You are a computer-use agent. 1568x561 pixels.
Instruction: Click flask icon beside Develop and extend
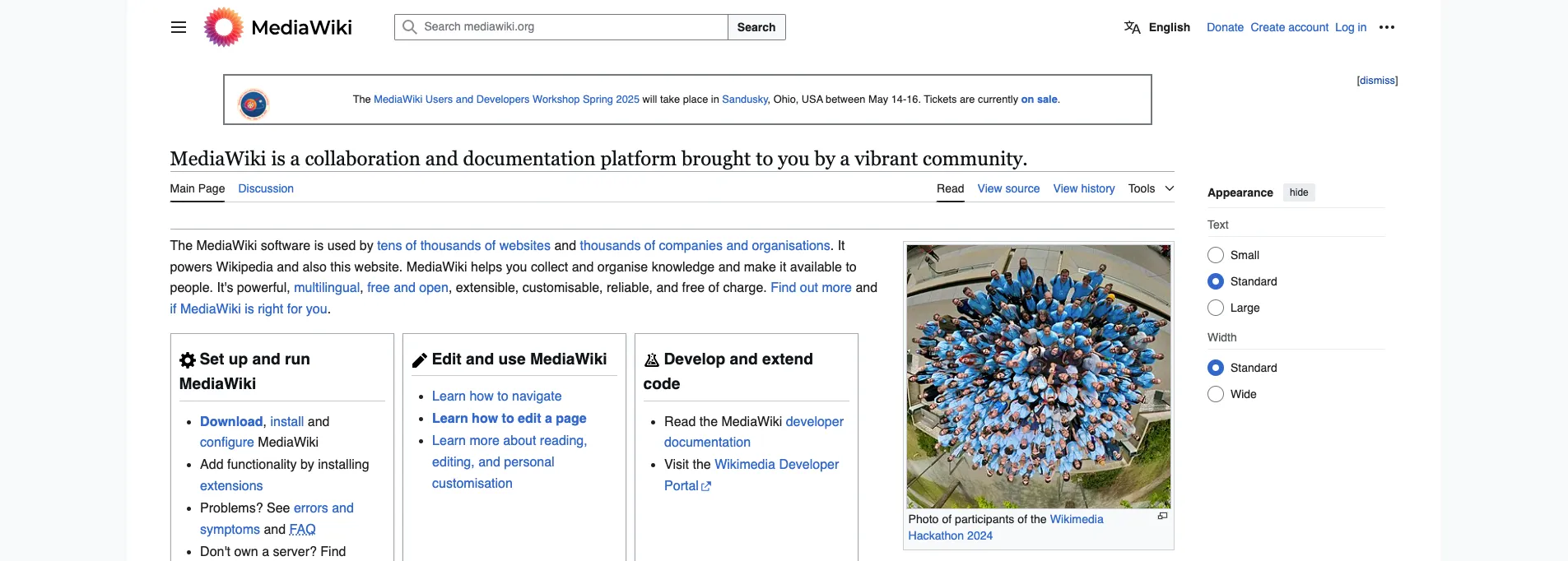coord(652,360)
